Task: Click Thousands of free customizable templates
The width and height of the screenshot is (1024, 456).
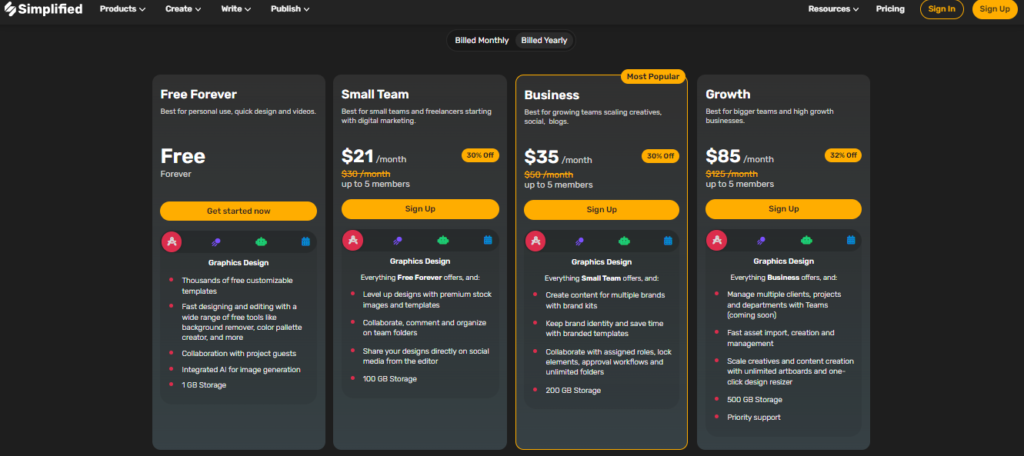Action: click(237, 285)
